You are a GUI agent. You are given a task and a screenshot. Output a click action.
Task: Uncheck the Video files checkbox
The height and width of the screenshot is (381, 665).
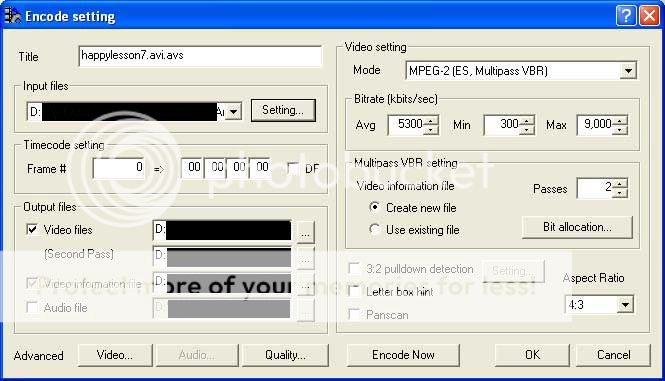coord(32,230)
